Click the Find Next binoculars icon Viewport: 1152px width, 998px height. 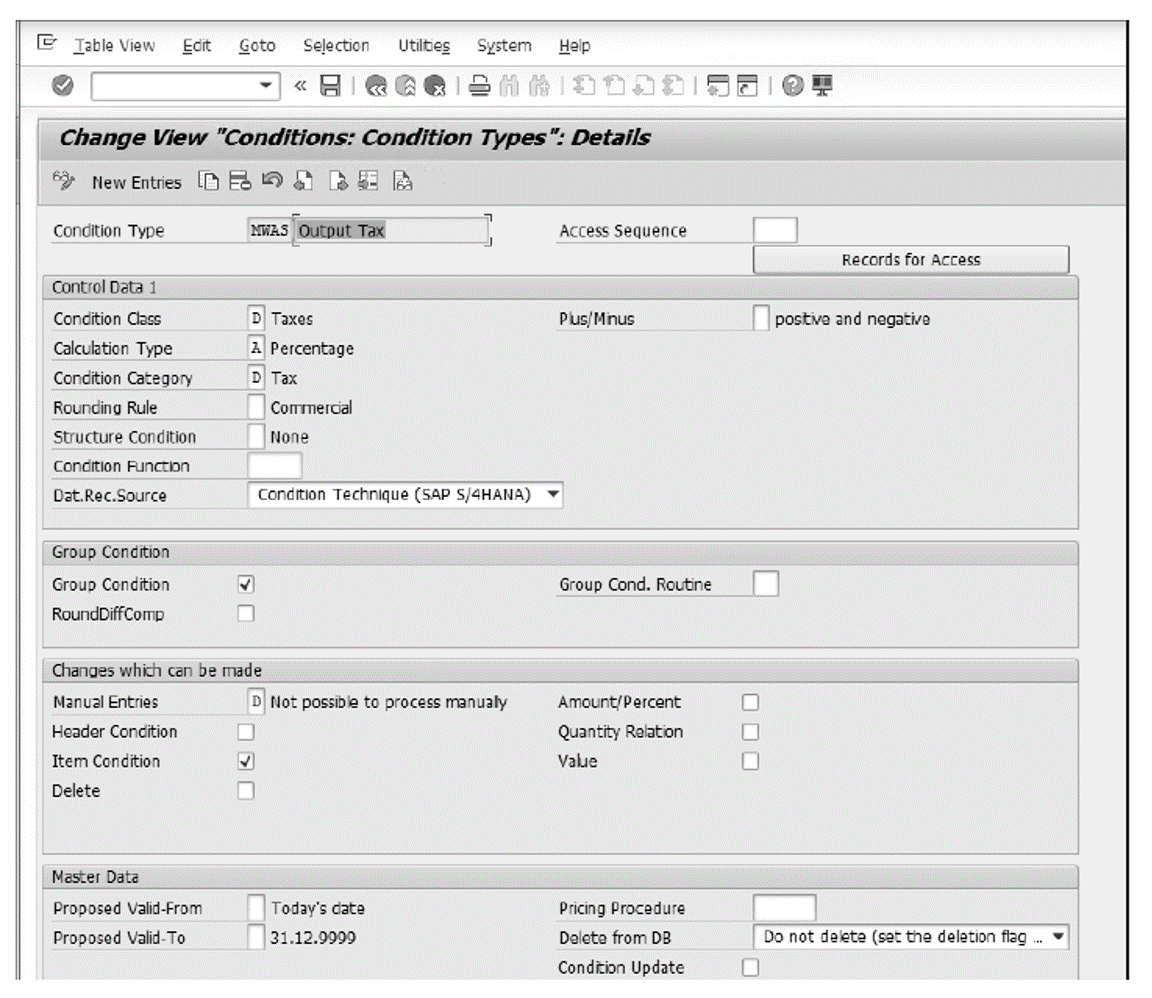click(x=539, y=86)
